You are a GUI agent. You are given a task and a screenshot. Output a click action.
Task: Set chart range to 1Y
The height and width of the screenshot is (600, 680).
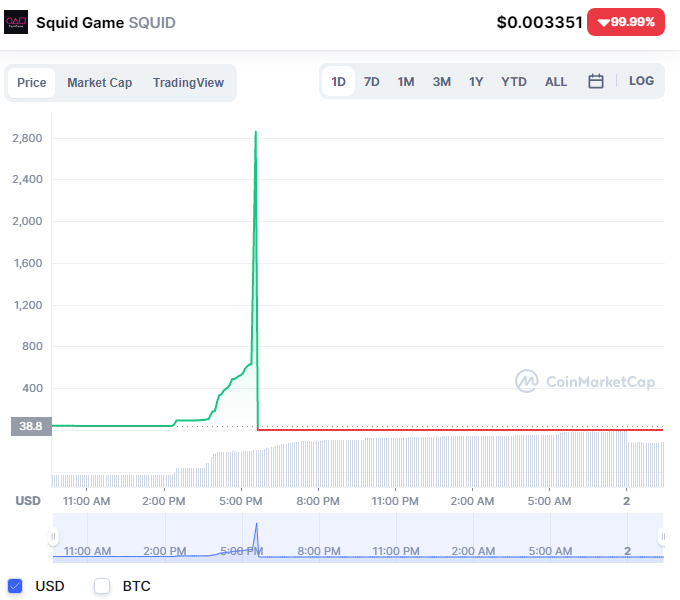[476, 82]
